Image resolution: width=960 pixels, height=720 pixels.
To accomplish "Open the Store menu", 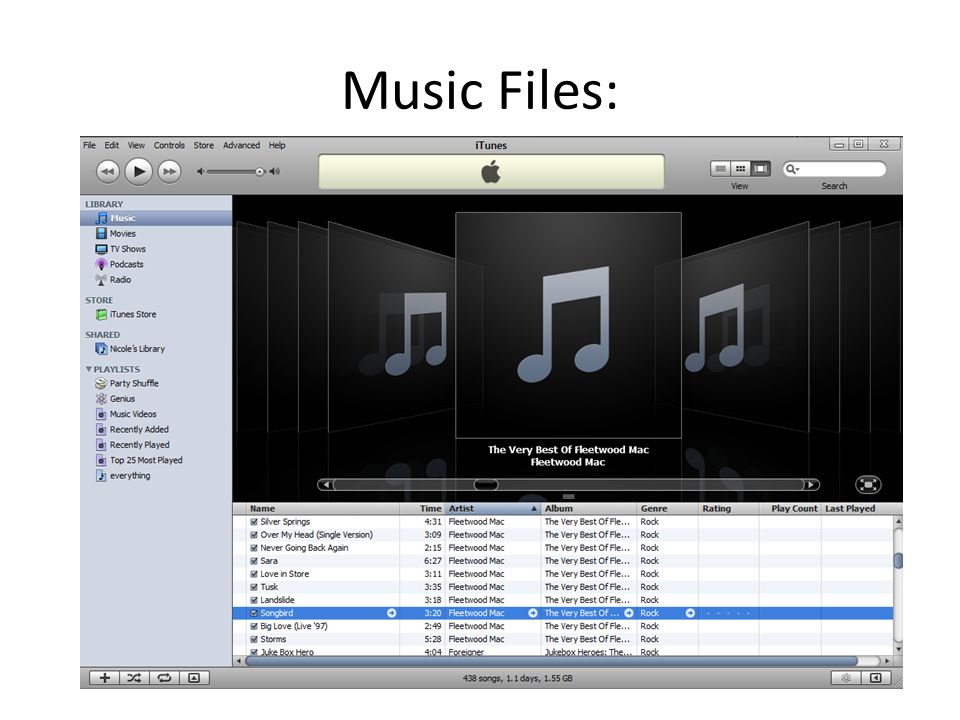I will (204, 145).
